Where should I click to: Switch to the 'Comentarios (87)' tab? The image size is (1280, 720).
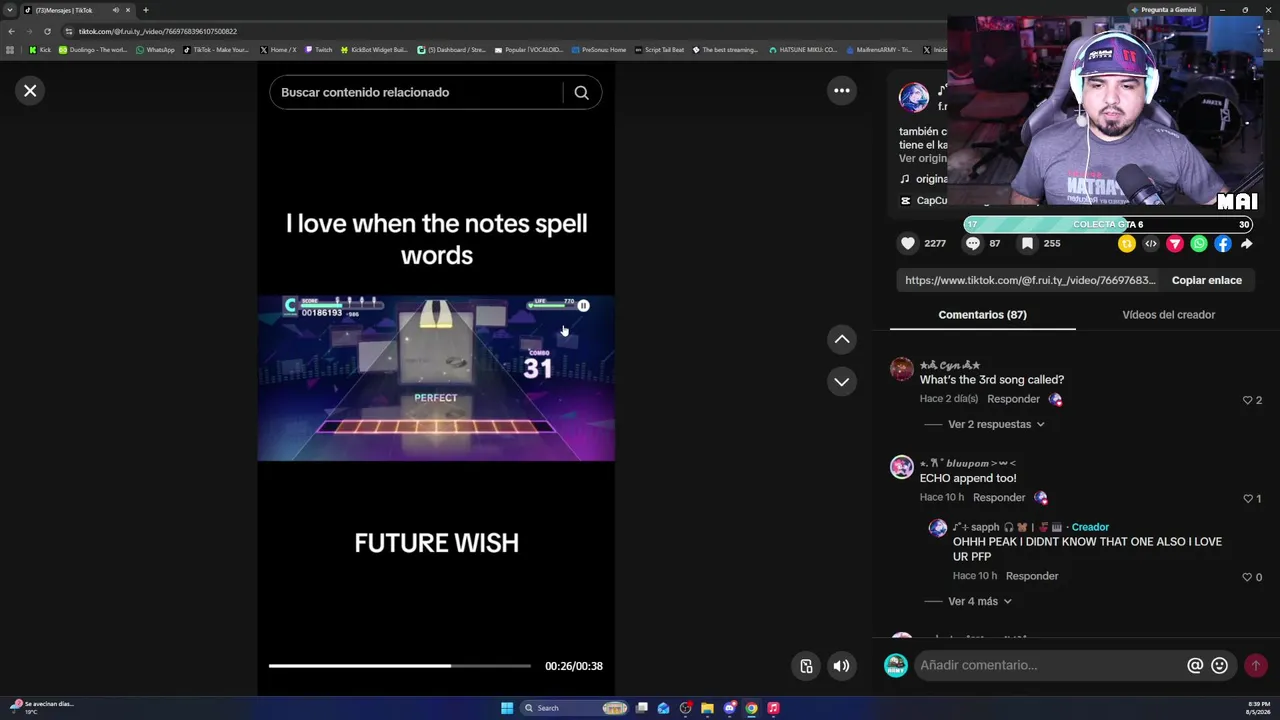click(x=982, y=315)
